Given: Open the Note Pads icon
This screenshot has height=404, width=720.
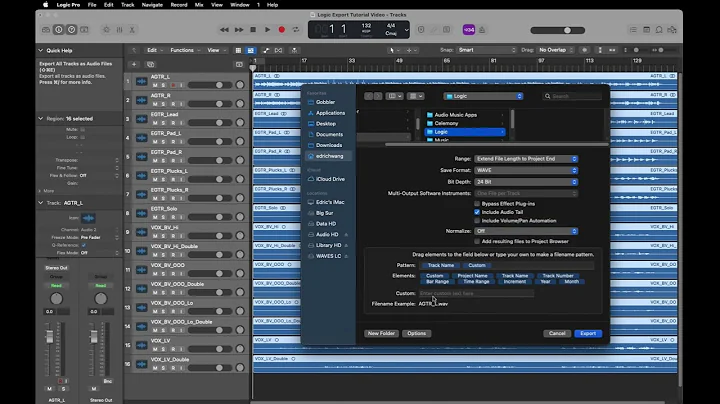Looking at the screenshot, I should pyautogui.click(x=646, y=30).
